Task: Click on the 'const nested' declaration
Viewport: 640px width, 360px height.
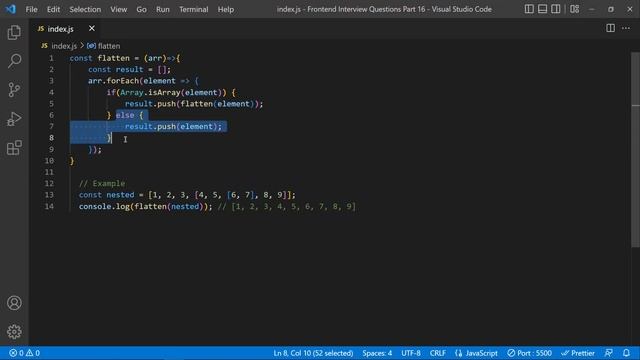Action: point(107,195)
